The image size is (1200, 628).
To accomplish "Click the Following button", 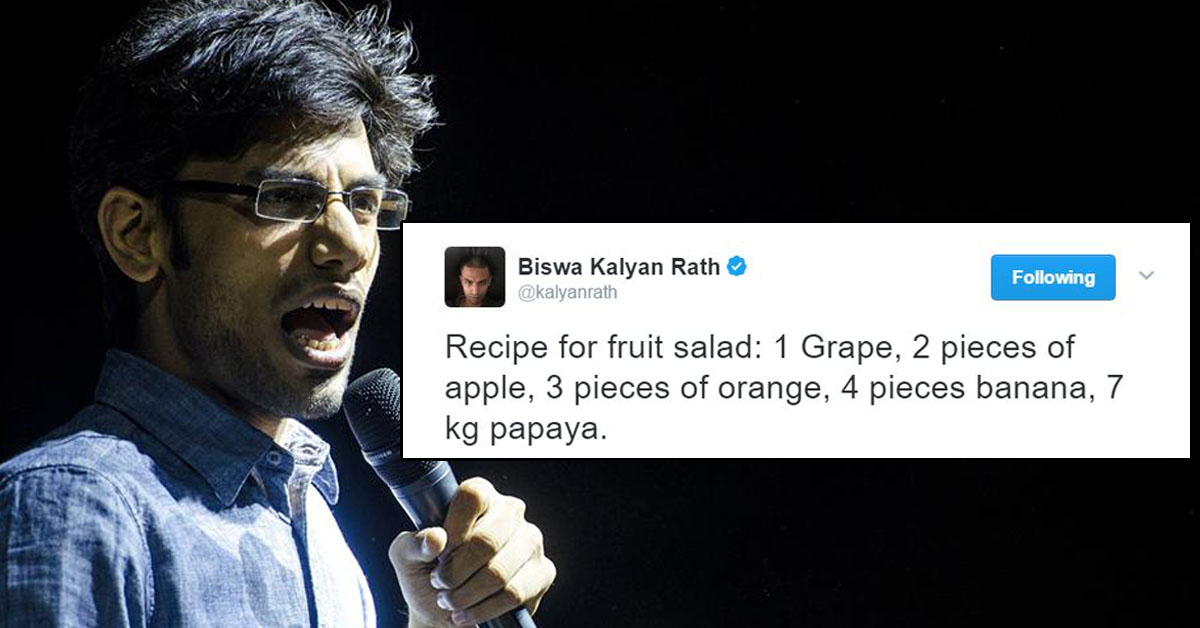I will (1053, 277).
